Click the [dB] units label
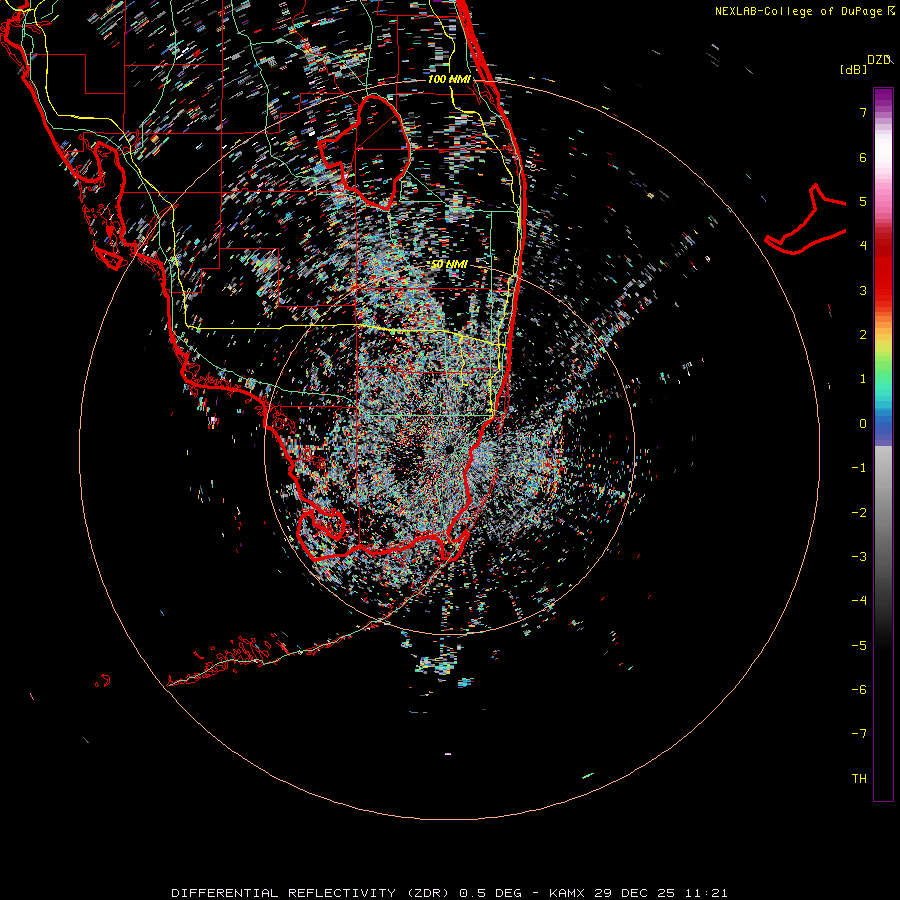Image resolution: width=900 pixels, height=900 pixels. tap(854, 69)
